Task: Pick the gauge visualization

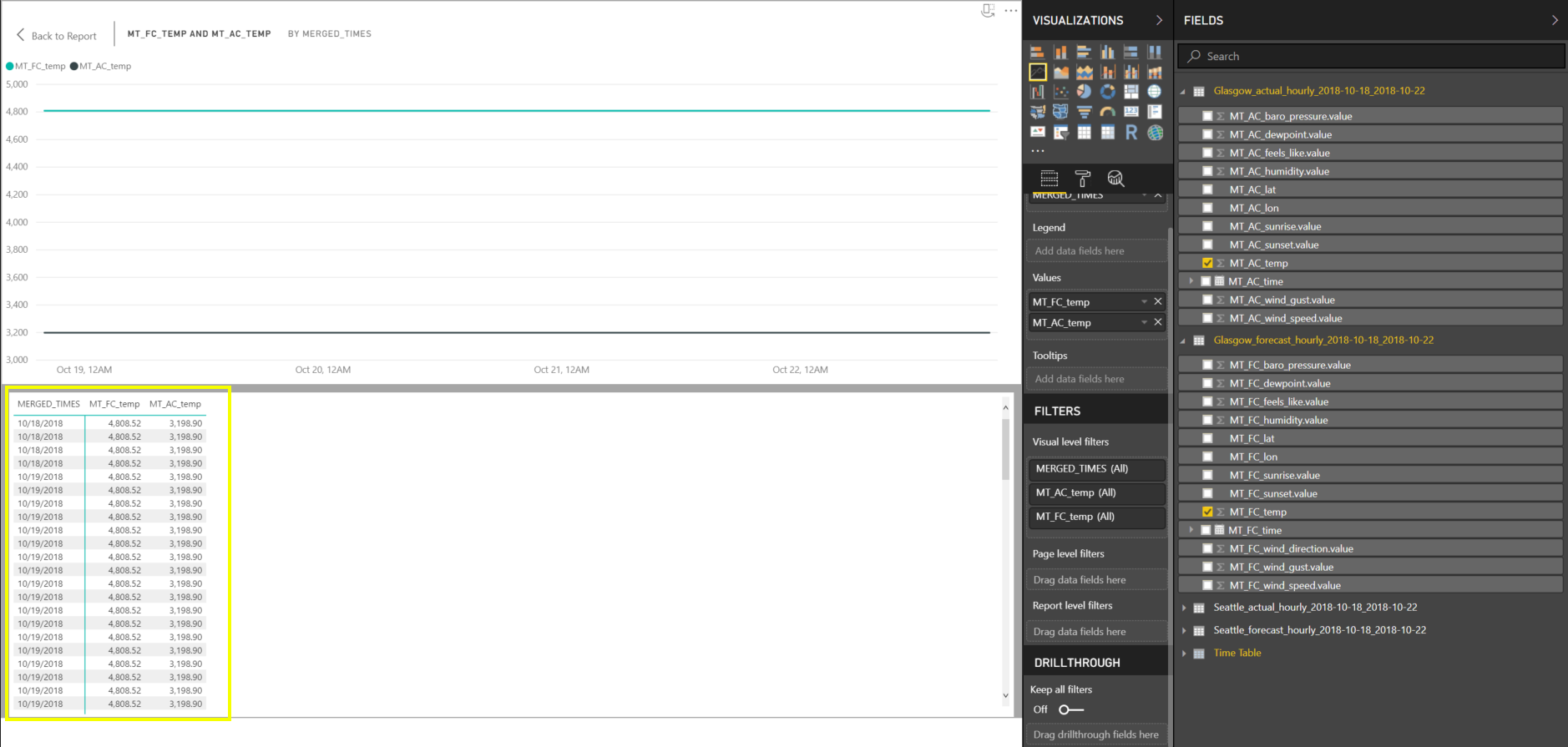Action: pos(1107,112)
